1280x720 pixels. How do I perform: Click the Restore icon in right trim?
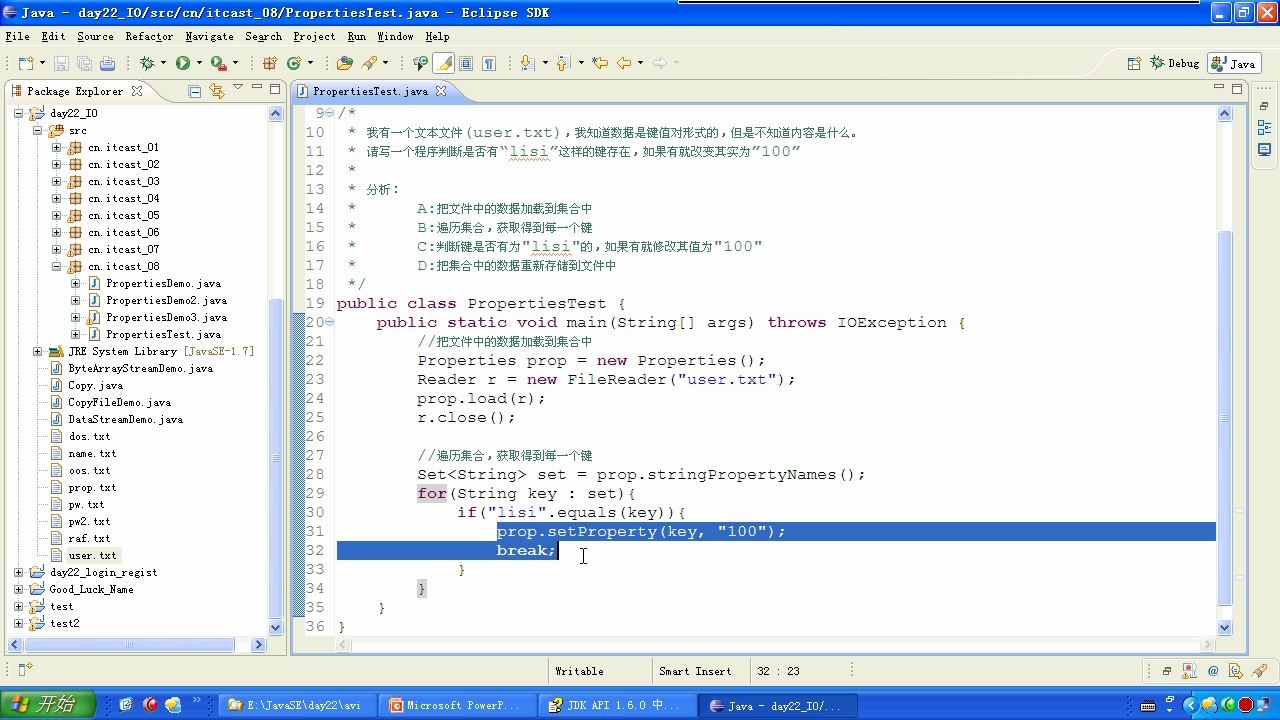1264,105
